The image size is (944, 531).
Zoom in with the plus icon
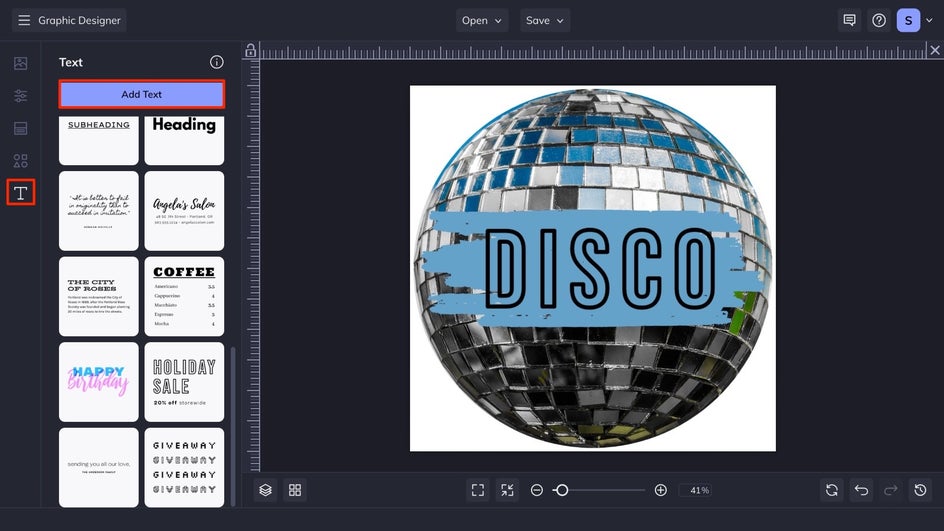click(x=660, y=490)
